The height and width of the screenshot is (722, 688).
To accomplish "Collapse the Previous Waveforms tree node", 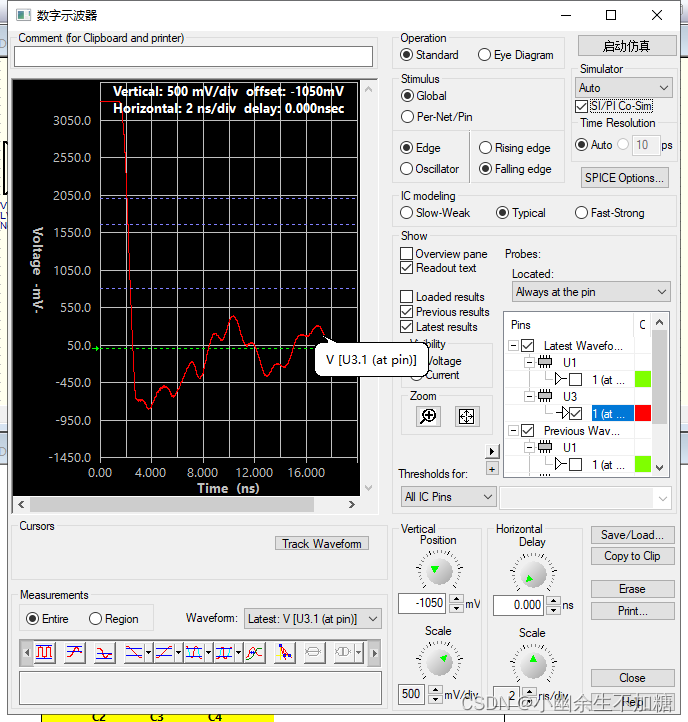I will [513, 431].
